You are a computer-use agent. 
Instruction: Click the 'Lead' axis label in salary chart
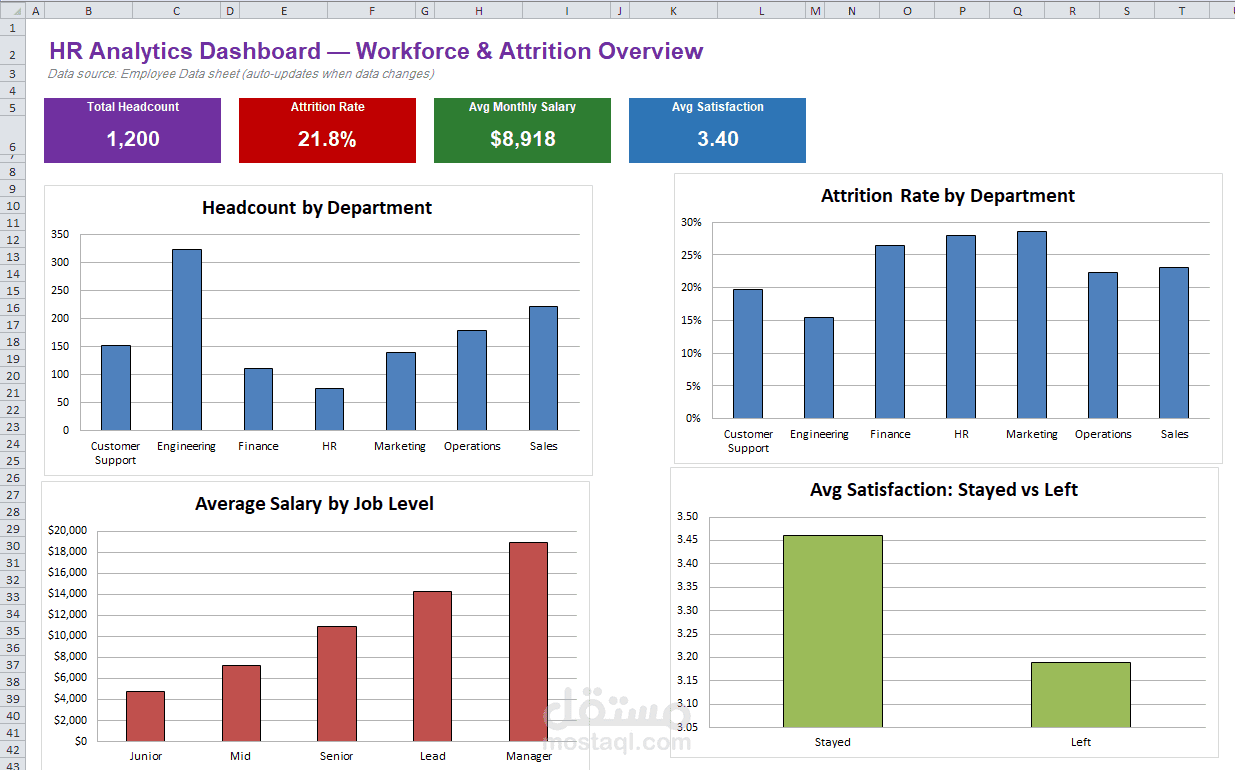[x=433, y=756]
